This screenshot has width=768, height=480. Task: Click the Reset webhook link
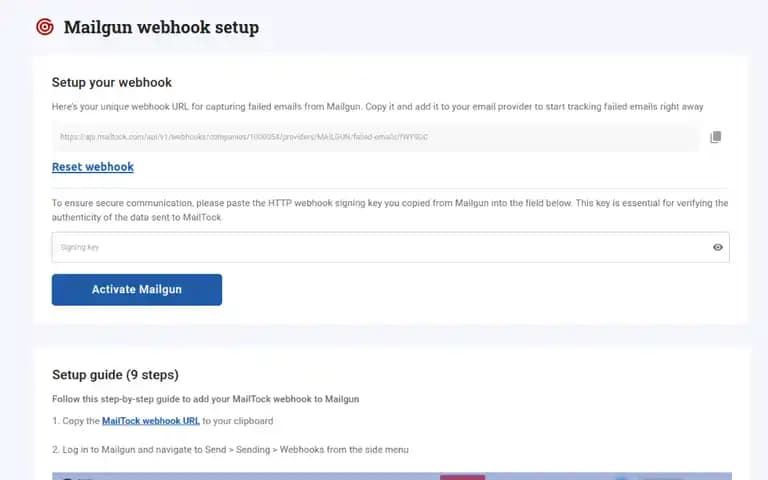[x=93, y=167]
